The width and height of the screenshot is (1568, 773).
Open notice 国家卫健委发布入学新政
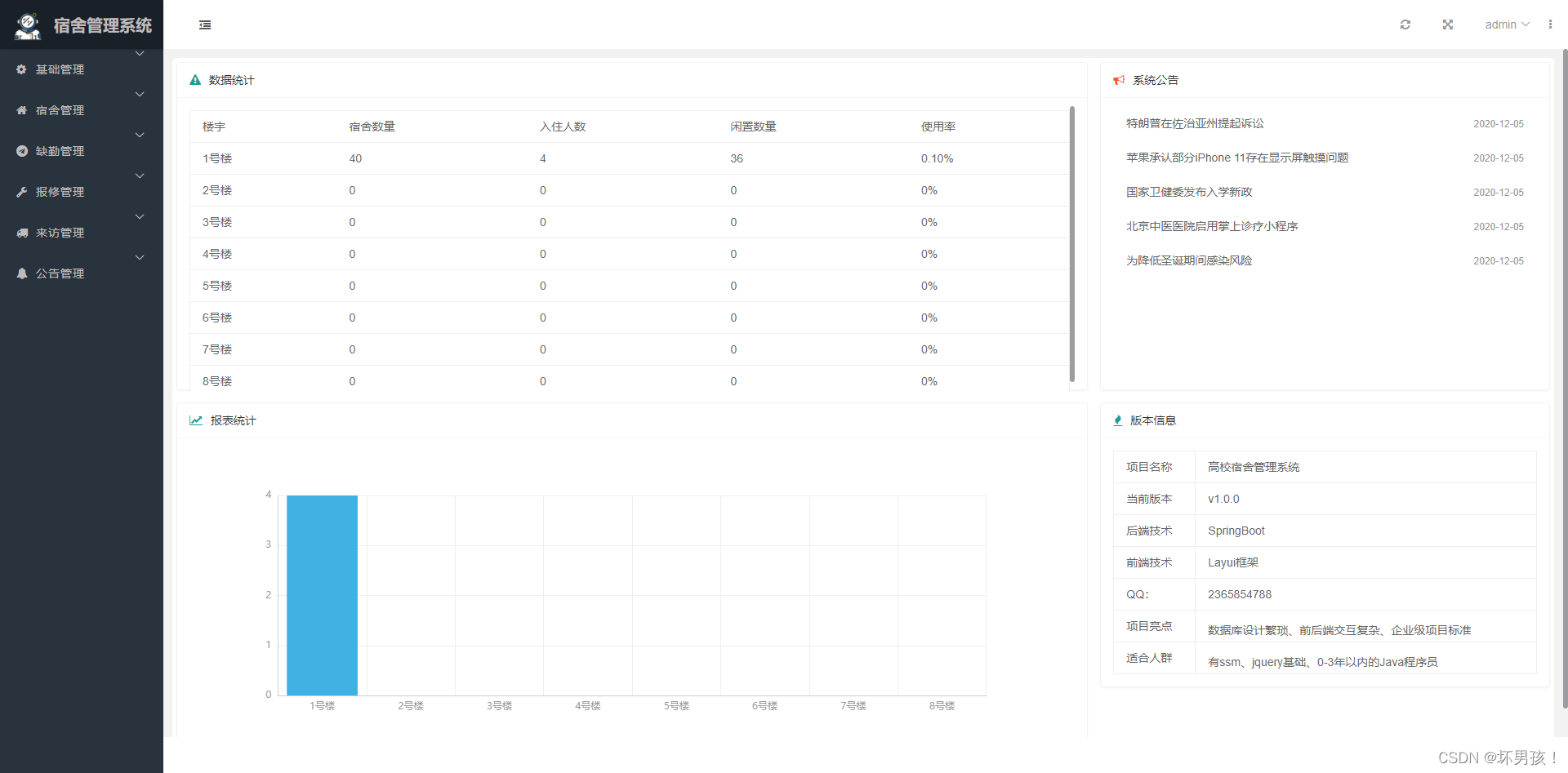tap(1189, 192)
